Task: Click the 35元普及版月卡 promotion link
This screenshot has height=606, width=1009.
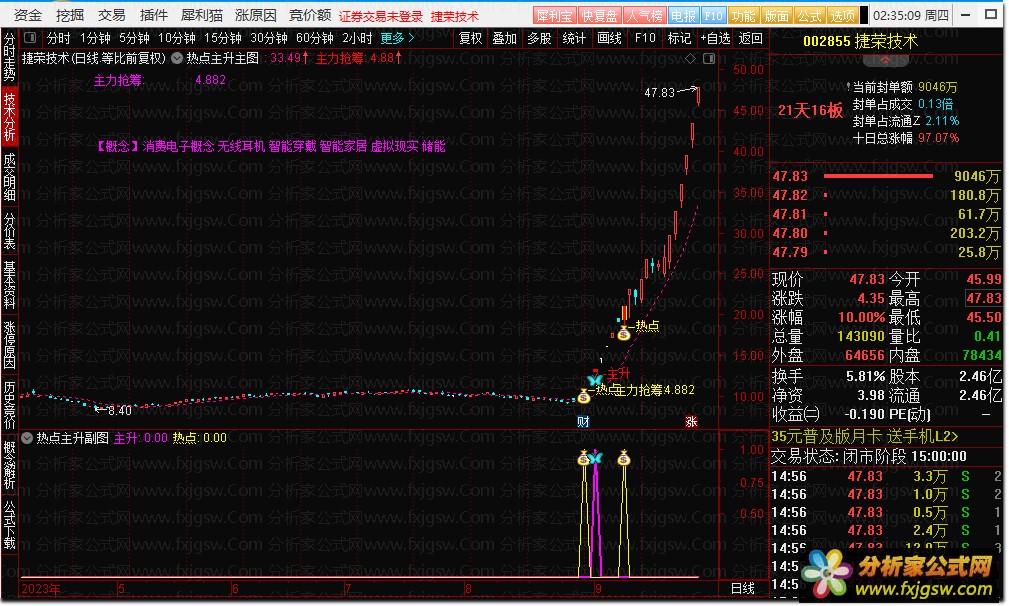Action: [865, 437]
